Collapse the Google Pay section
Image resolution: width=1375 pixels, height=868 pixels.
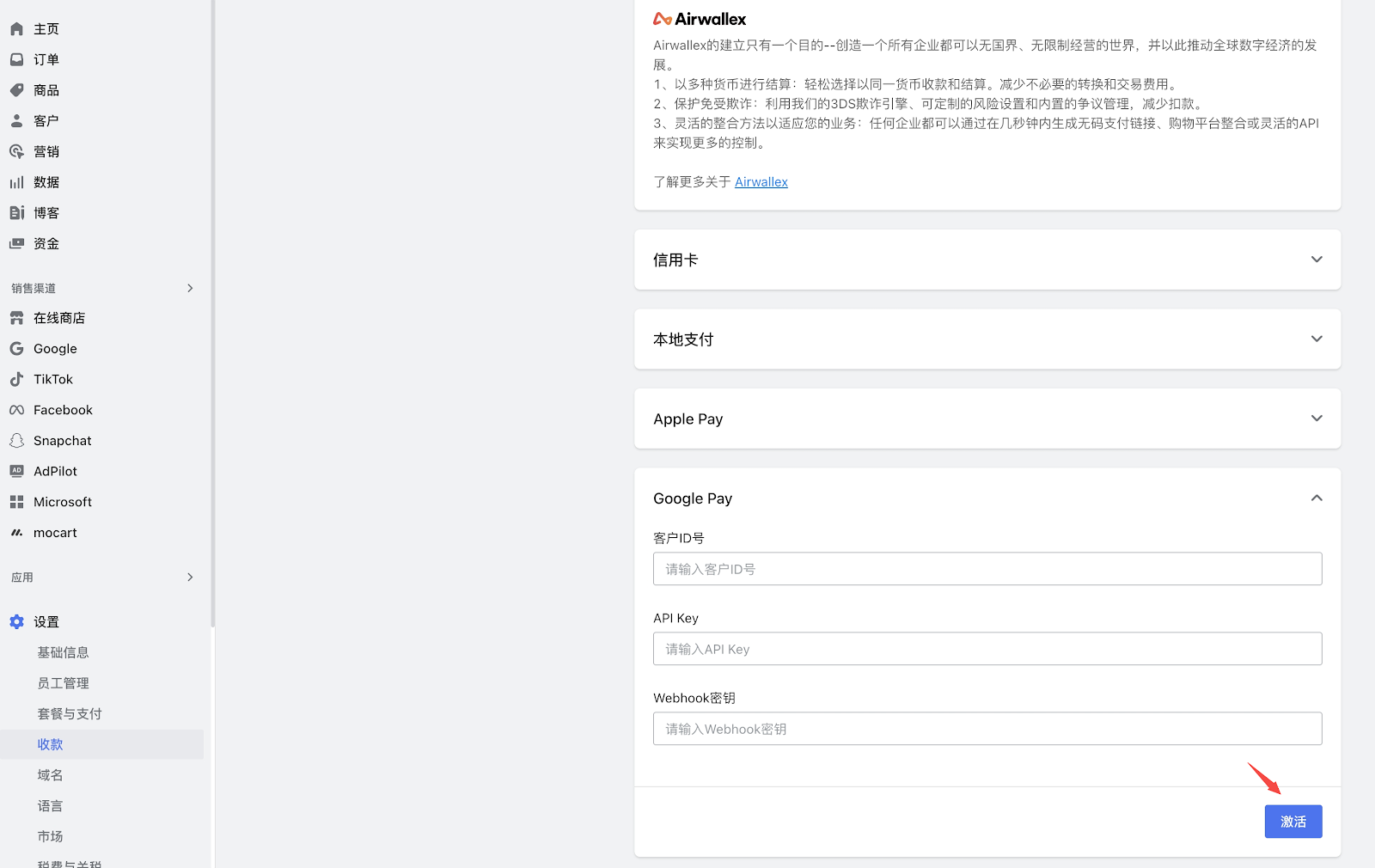1316,498
